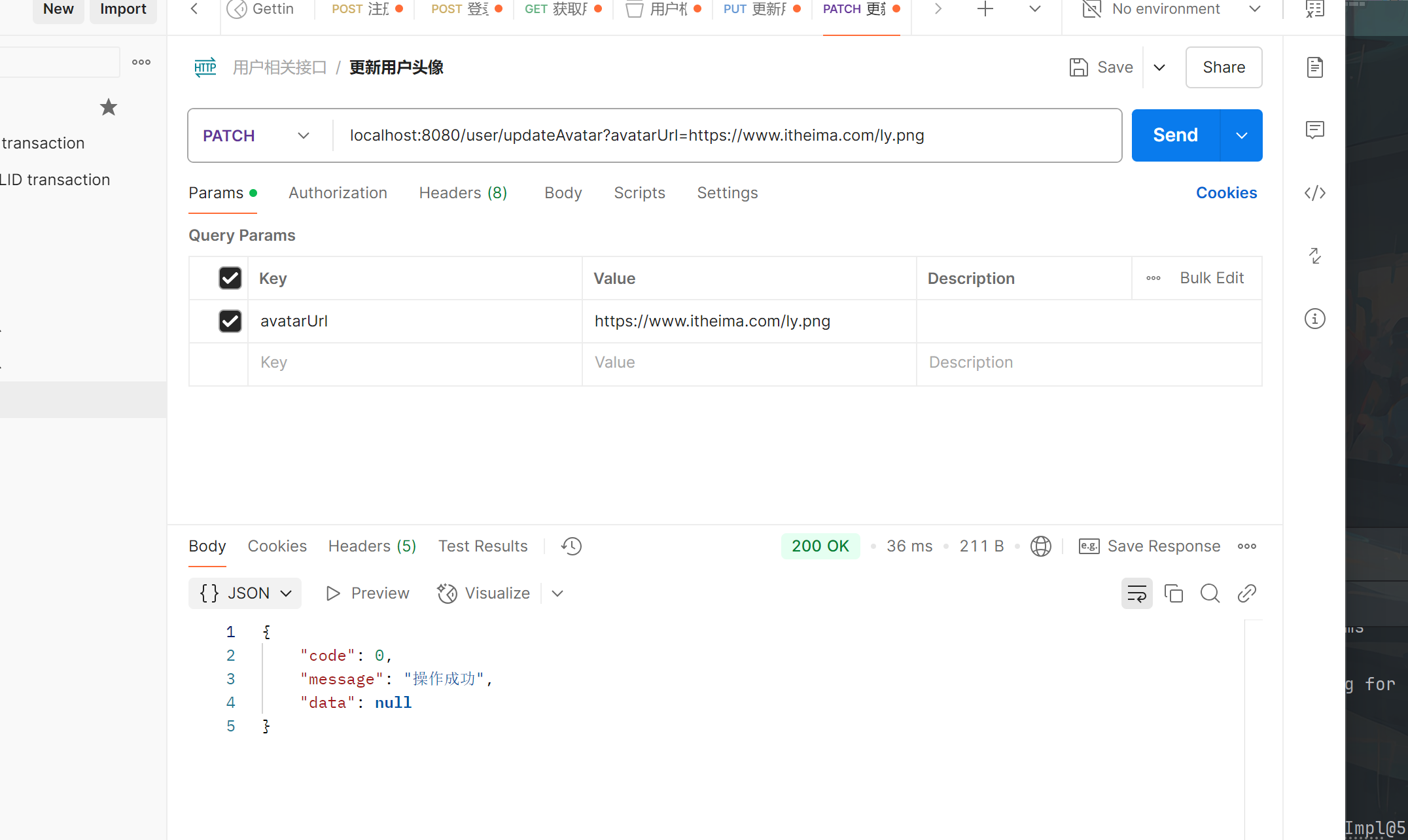Click the request URL field

(x=726, y=135)
